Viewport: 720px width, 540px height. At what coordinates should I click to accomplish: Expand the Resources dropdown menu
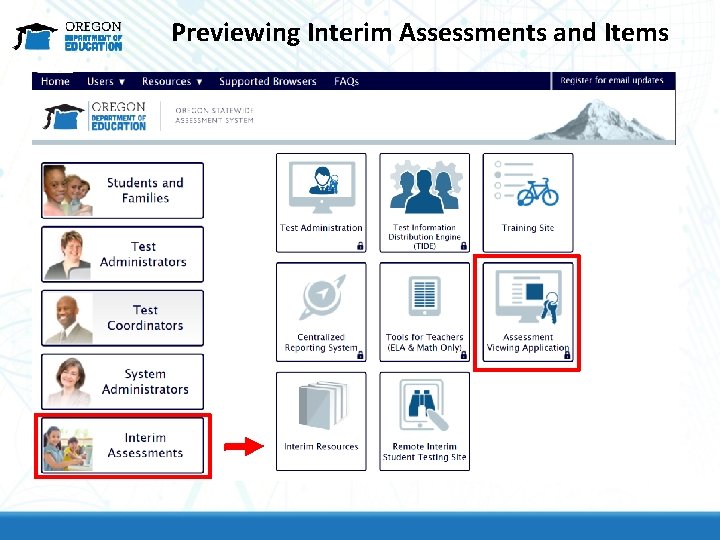click(172, 81)
